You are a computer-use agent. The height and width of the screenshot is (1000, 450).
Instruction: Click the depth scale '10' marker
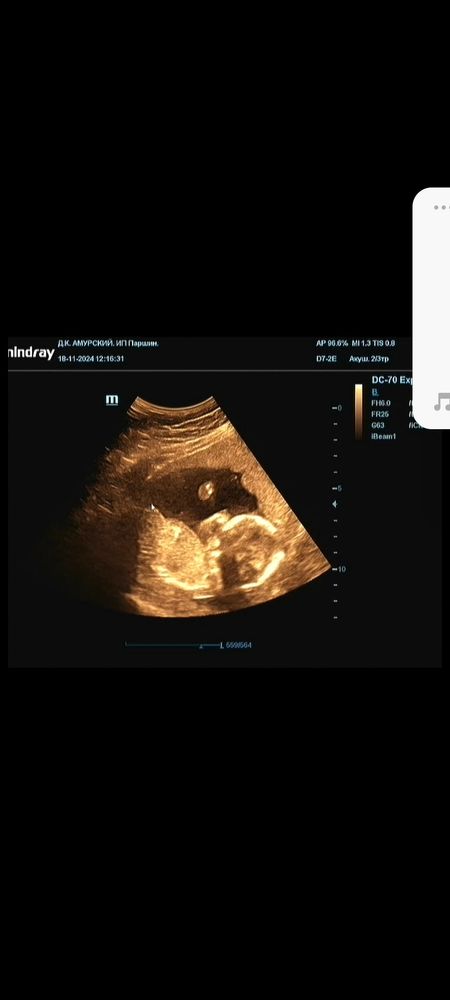[x=341, y=569]
